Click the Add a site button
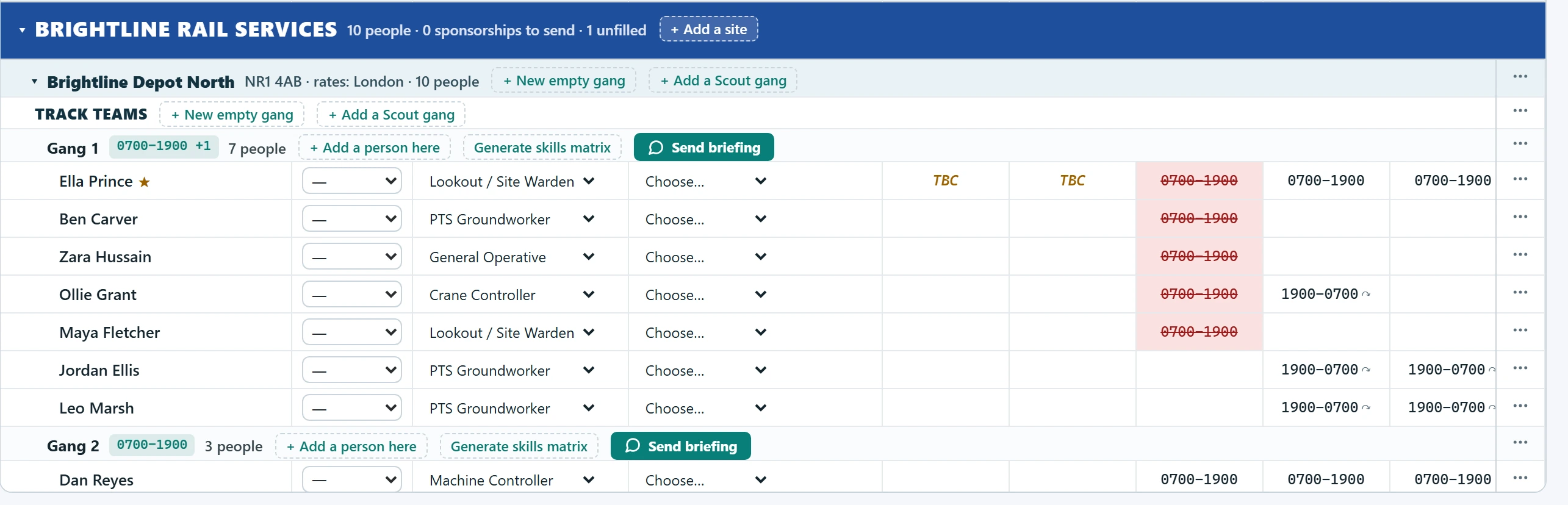 [708, 29]
